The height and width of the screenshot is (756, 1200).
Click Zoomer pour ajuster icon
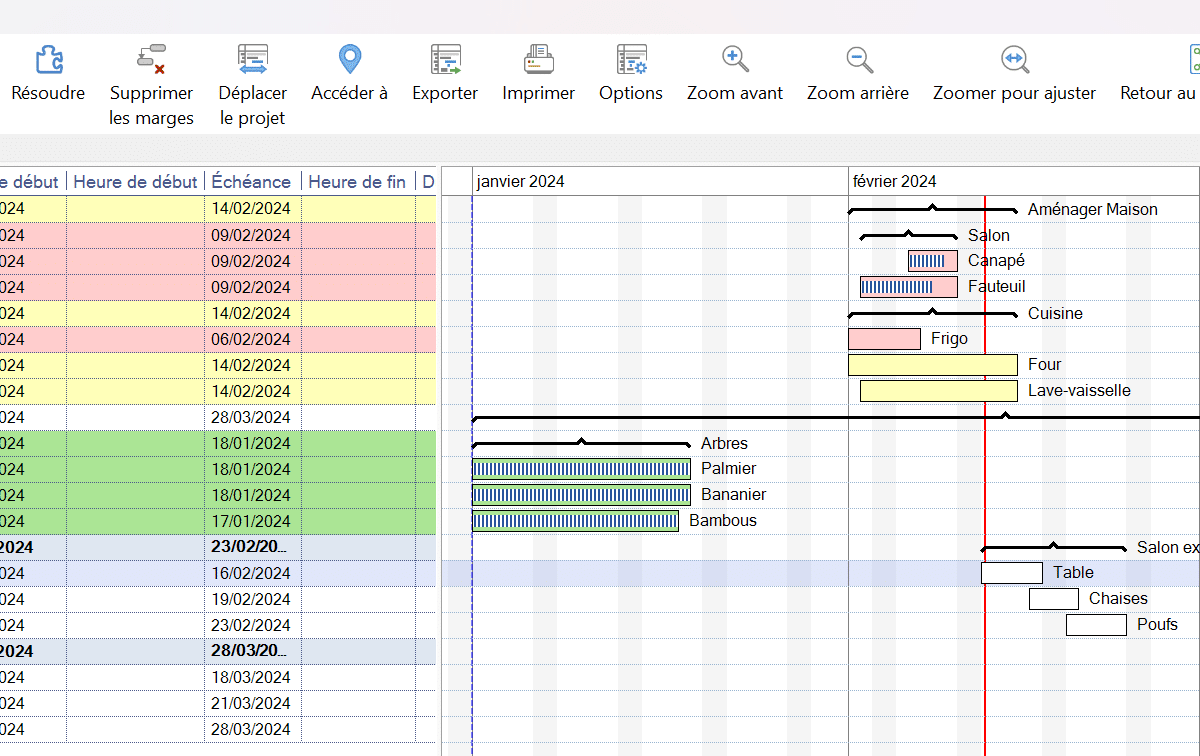1014,60
